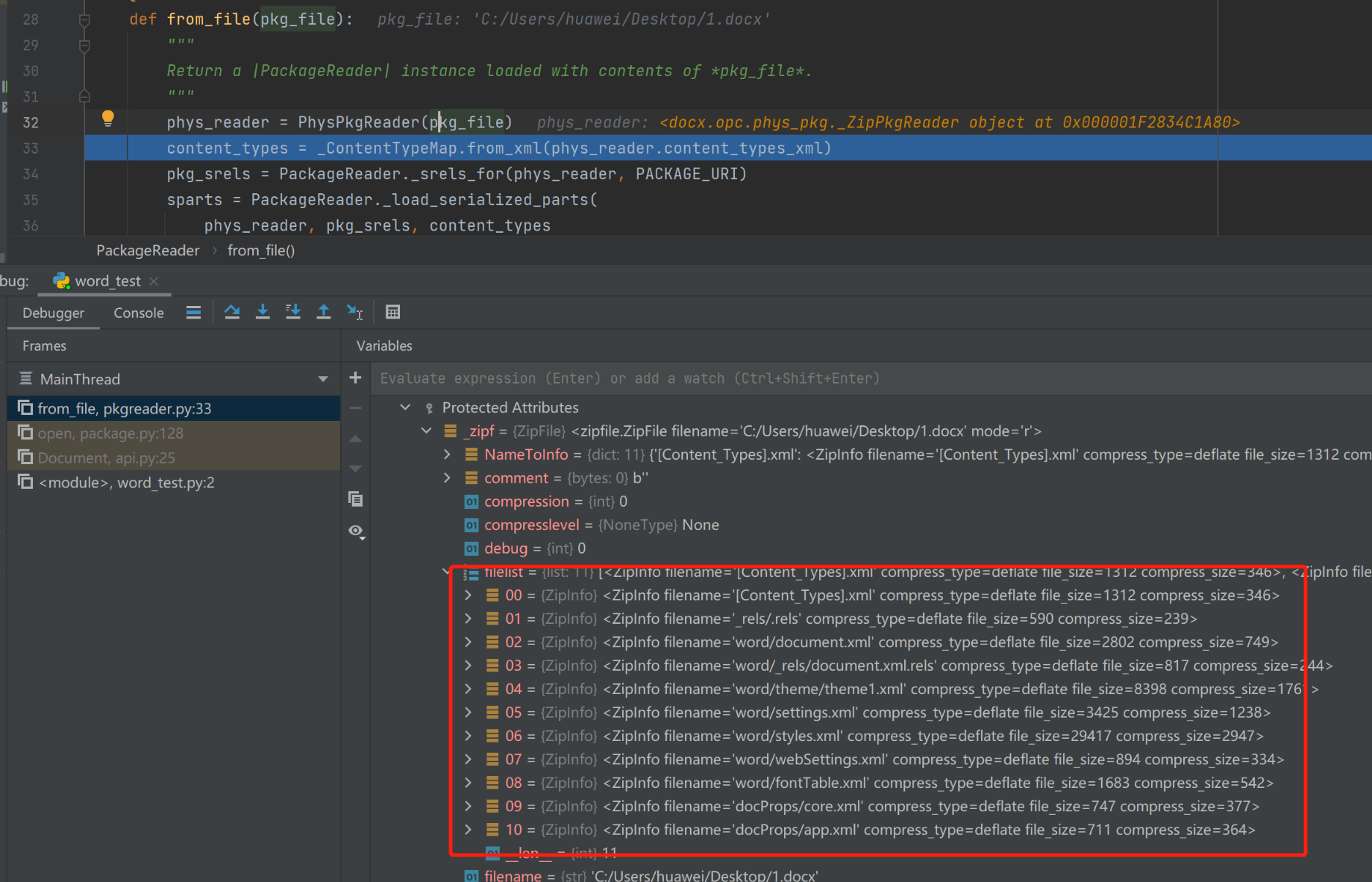Image resolution: width=1372 pixels, height=882 pixels.
Task: Click the Step Out debugger icon
Action: (324, 312)
